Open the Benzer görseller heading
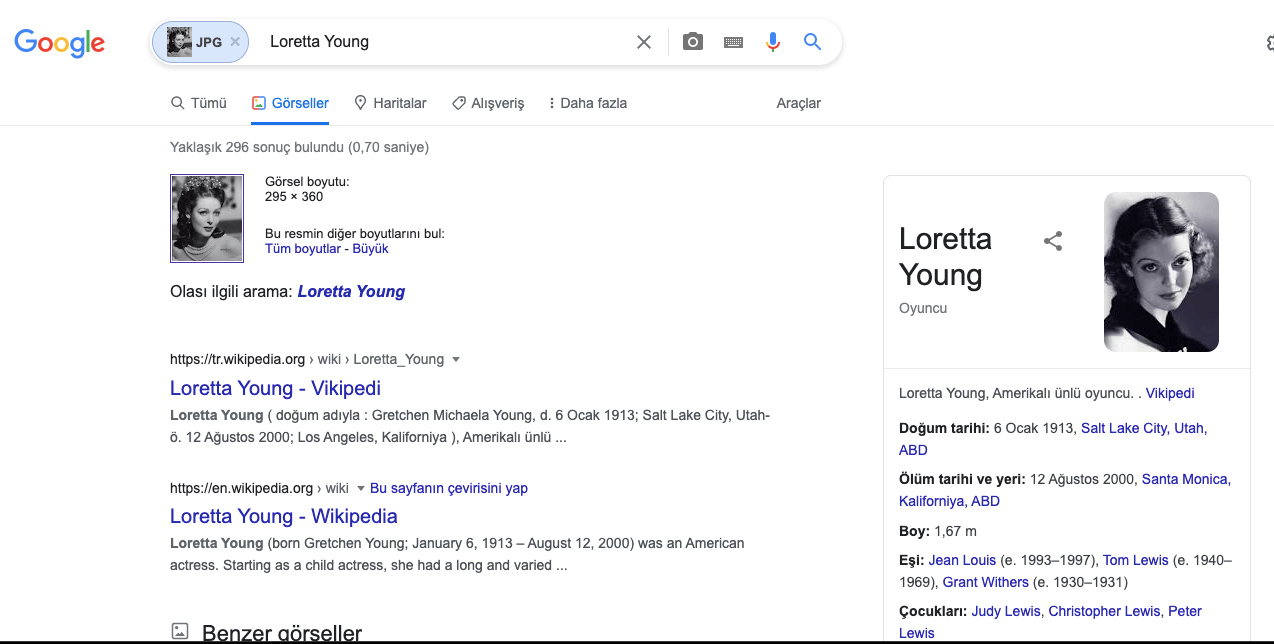This screenshot has height=644, width=1274. point(282,632)
